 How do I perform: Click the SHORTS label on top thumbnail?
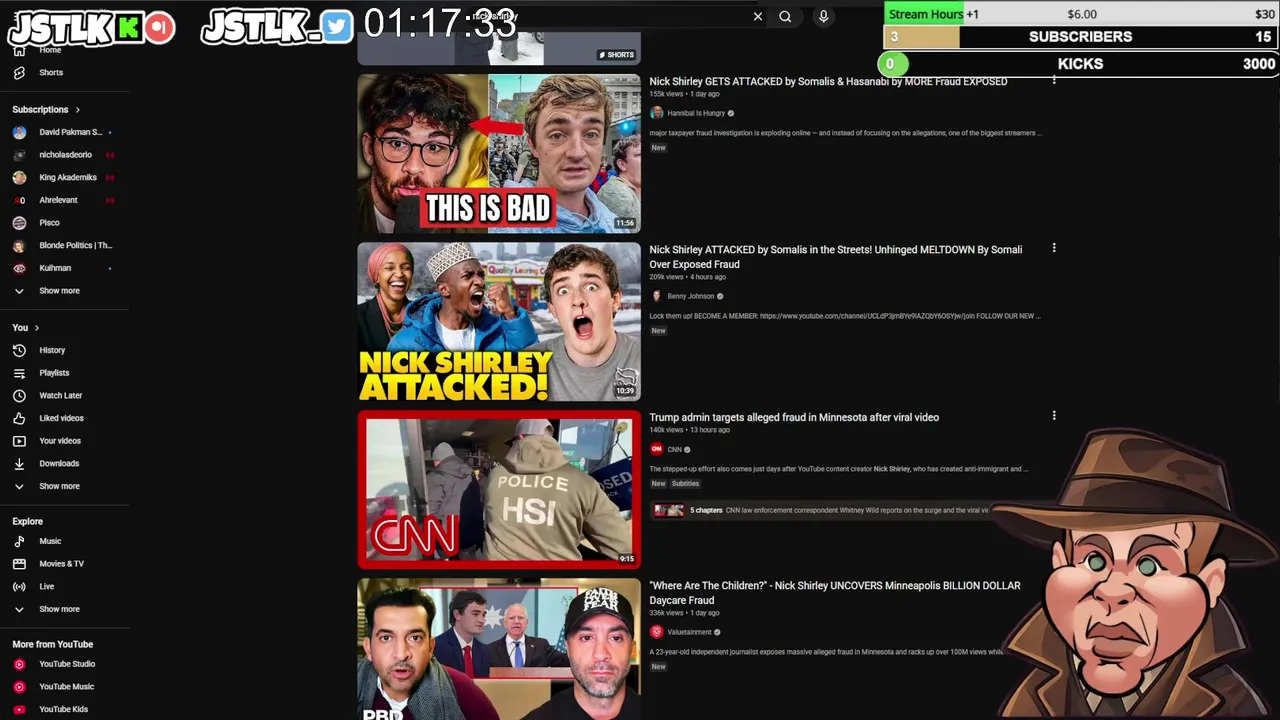point(617,55)
